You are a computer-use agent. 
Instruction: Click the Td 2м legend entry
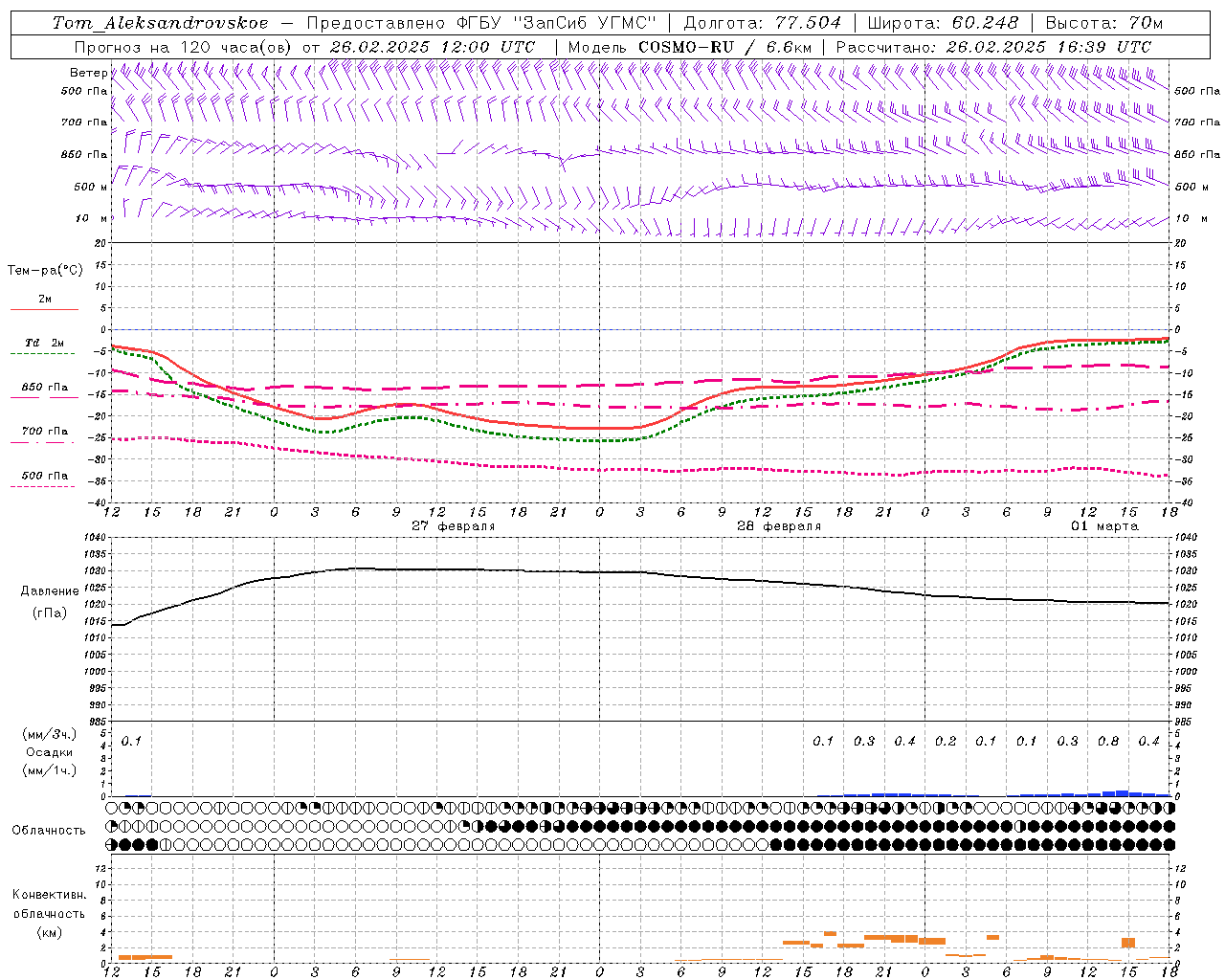44,343
